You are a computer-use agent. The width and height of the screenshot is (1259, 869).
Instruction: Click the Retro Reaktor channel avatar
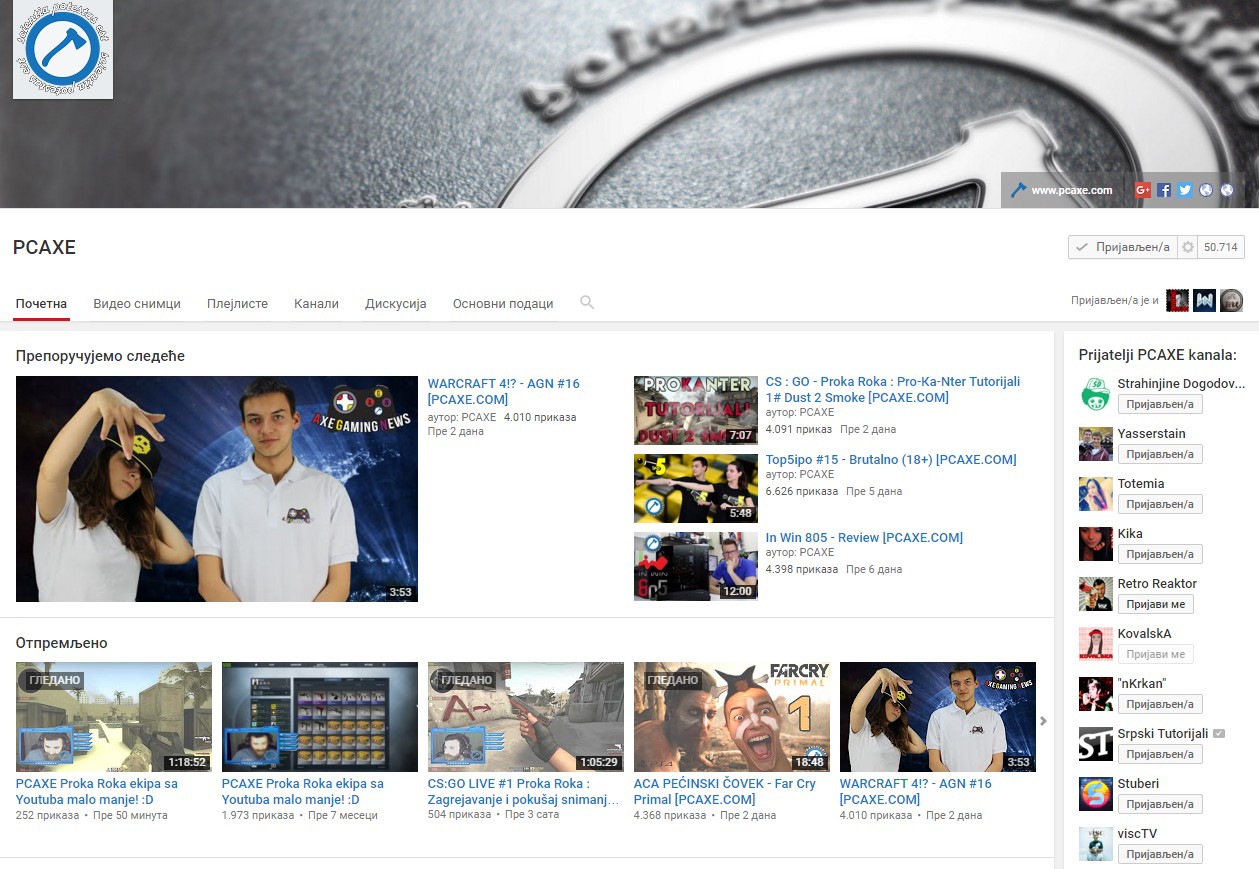pyautogui.click(x=1096, y=594)
